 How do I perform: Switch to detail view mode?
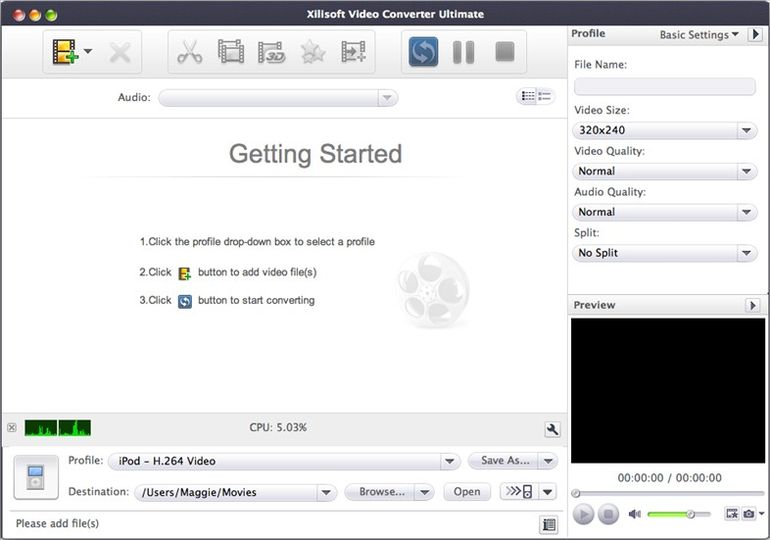point(545,96)
